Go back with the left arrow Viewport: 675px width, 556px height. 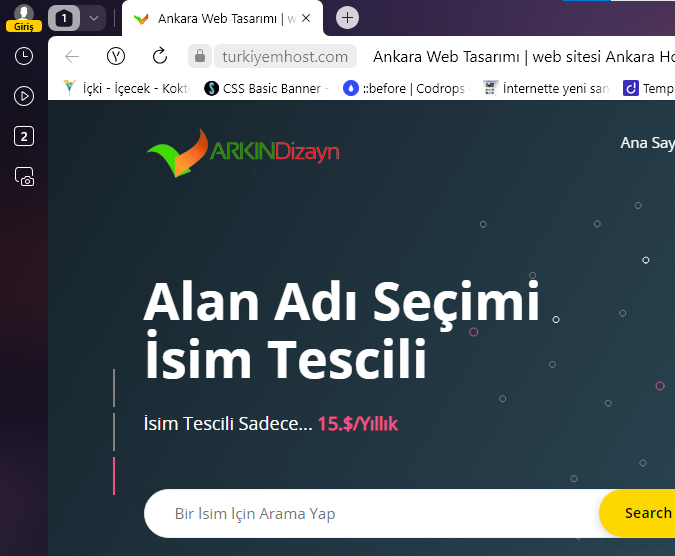(72, 56)
